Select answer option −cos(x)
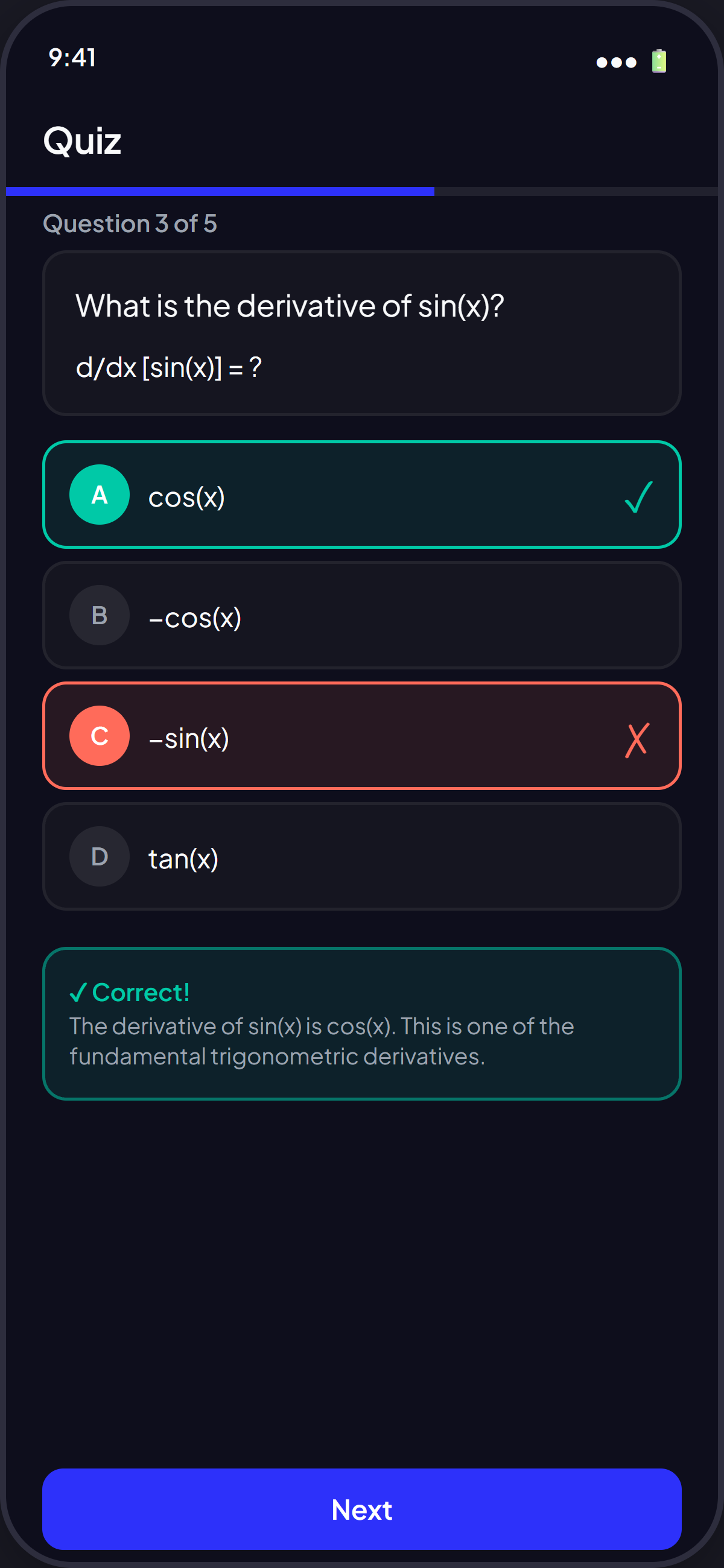This screenshot has height=1568, width=724. click(x=361, y=615)
